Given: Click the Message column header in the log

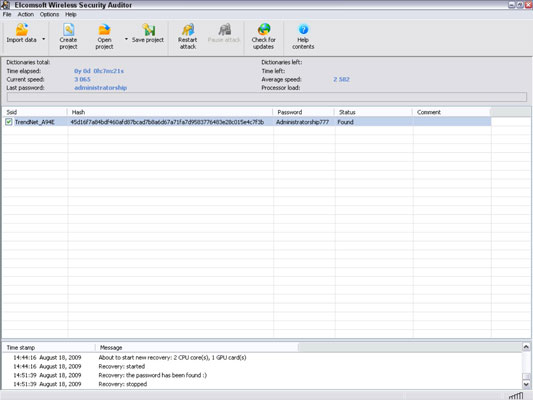Looking at the screenshot, I should pyautogui.click(x=197, y=347).
